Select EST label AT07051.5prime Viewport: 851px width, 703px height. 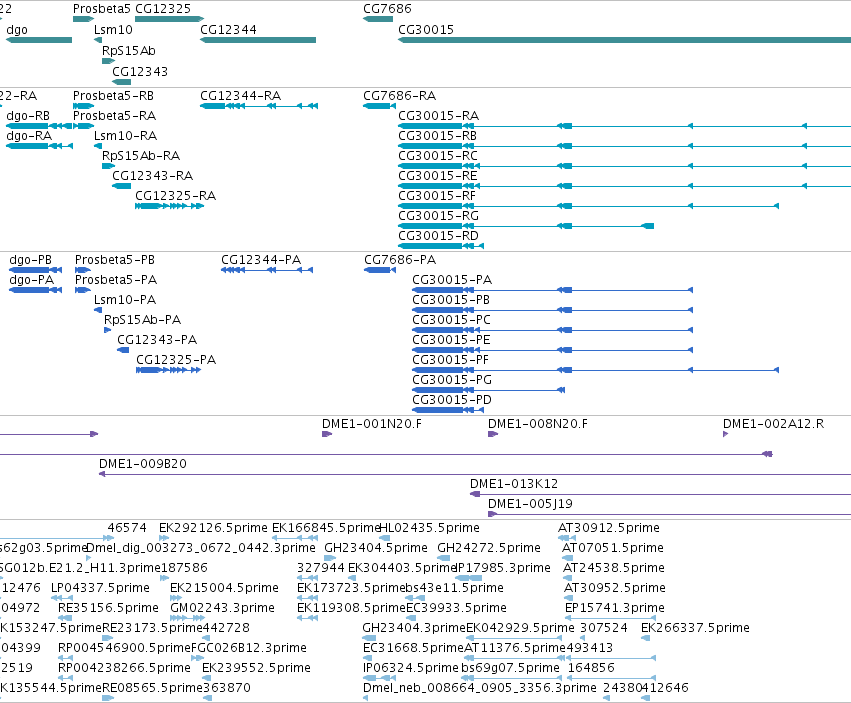[x=613, y=548]
